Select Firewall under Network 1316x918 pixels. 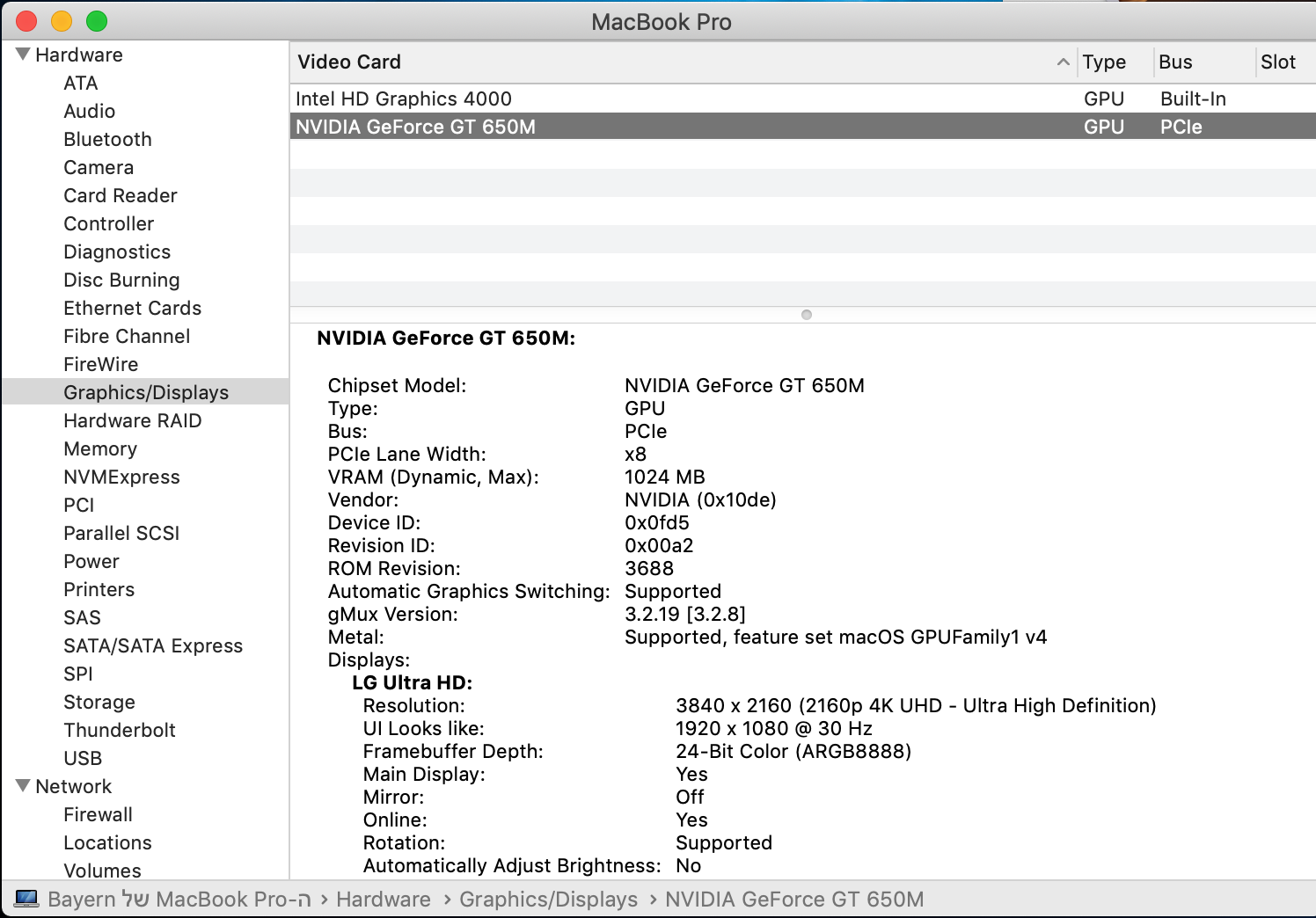tap(98, 814)
